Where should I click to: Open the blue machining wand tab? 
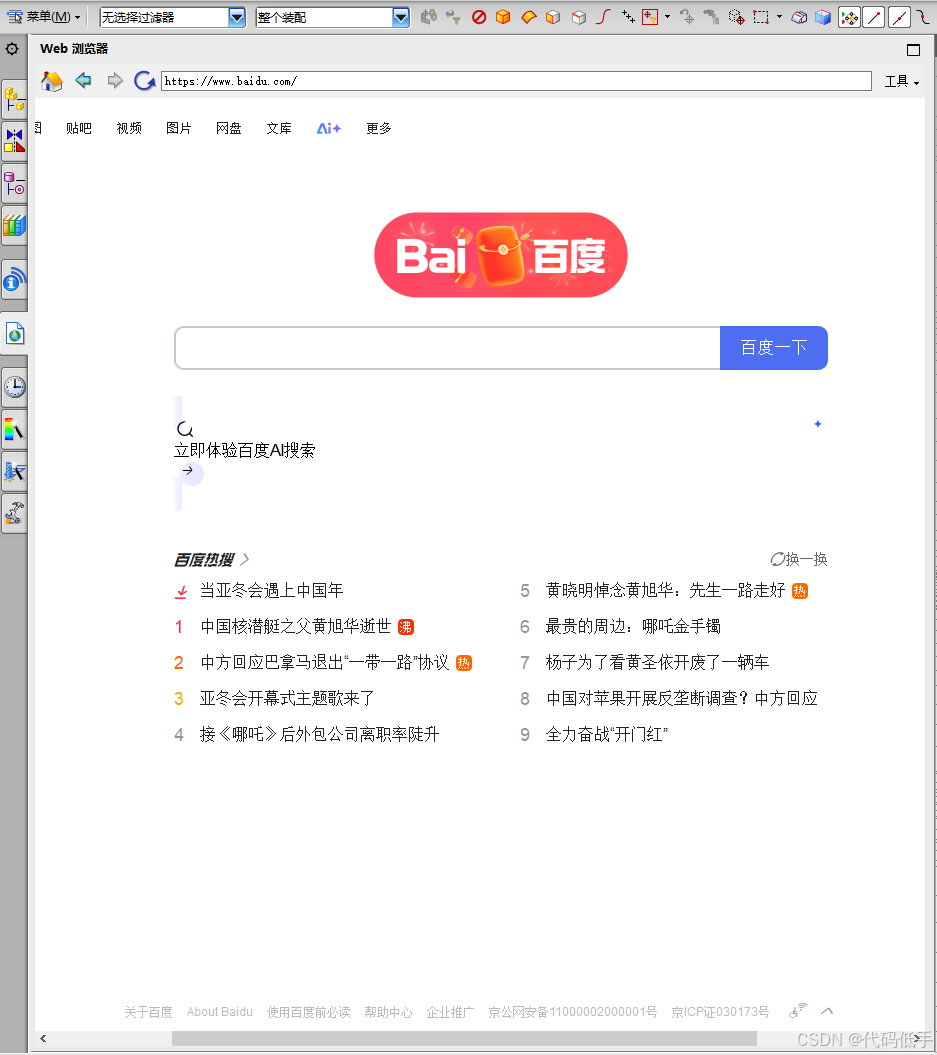point(15,472)
